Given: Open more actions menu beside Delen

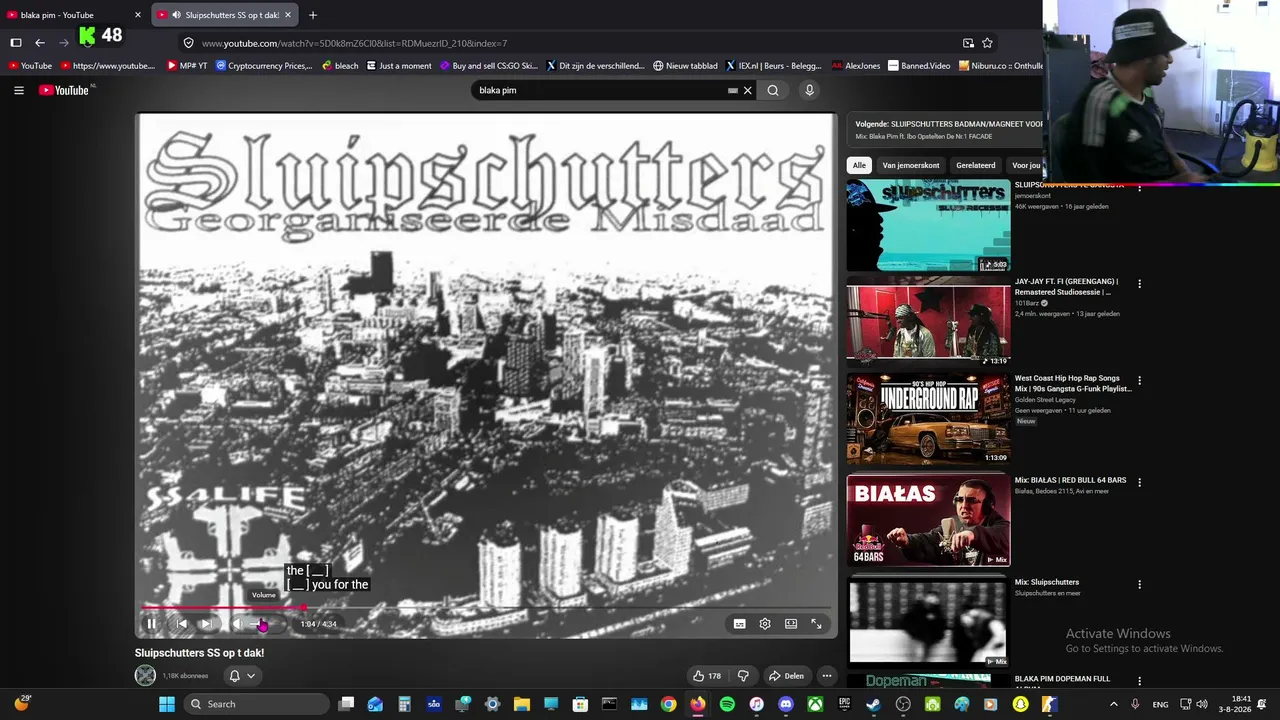Looking at the screenshot, I should (x=826, y=676).
